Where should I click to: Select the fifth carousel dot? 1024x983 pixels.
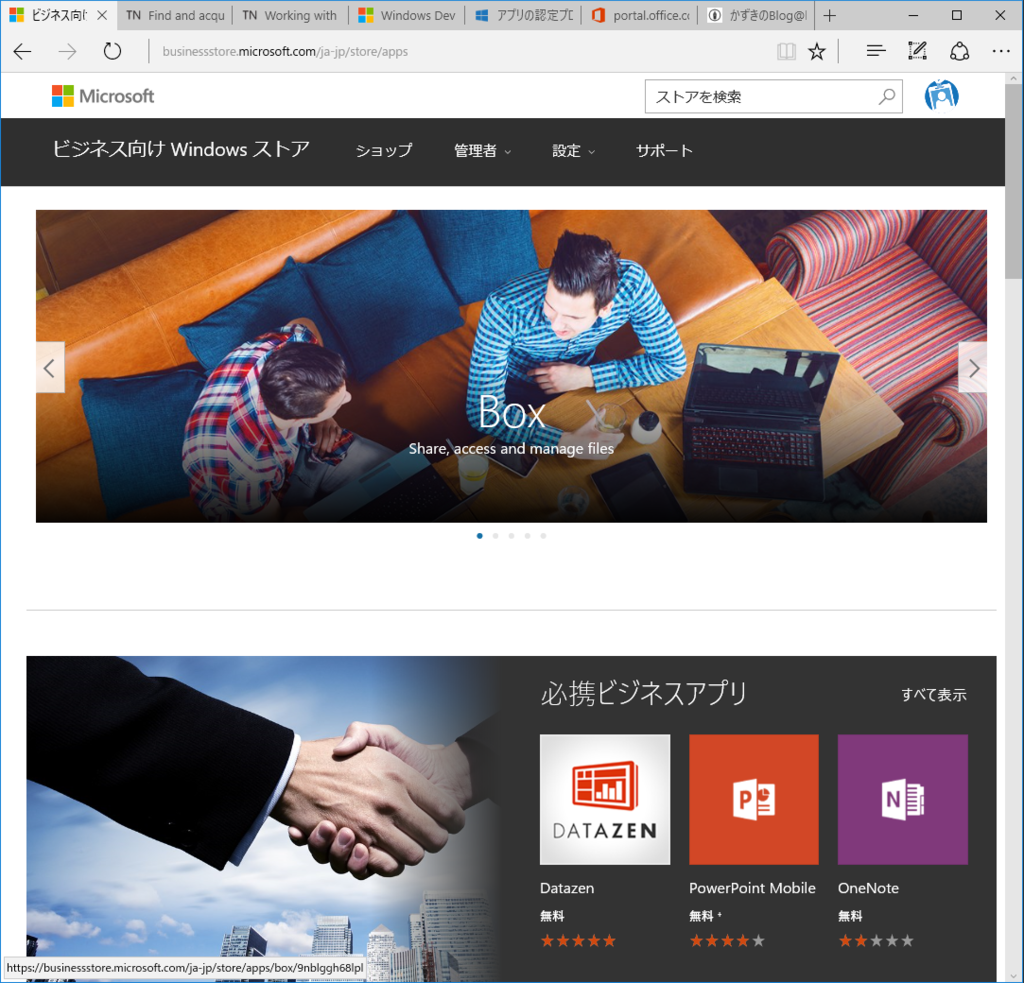(x=543, y=536)
